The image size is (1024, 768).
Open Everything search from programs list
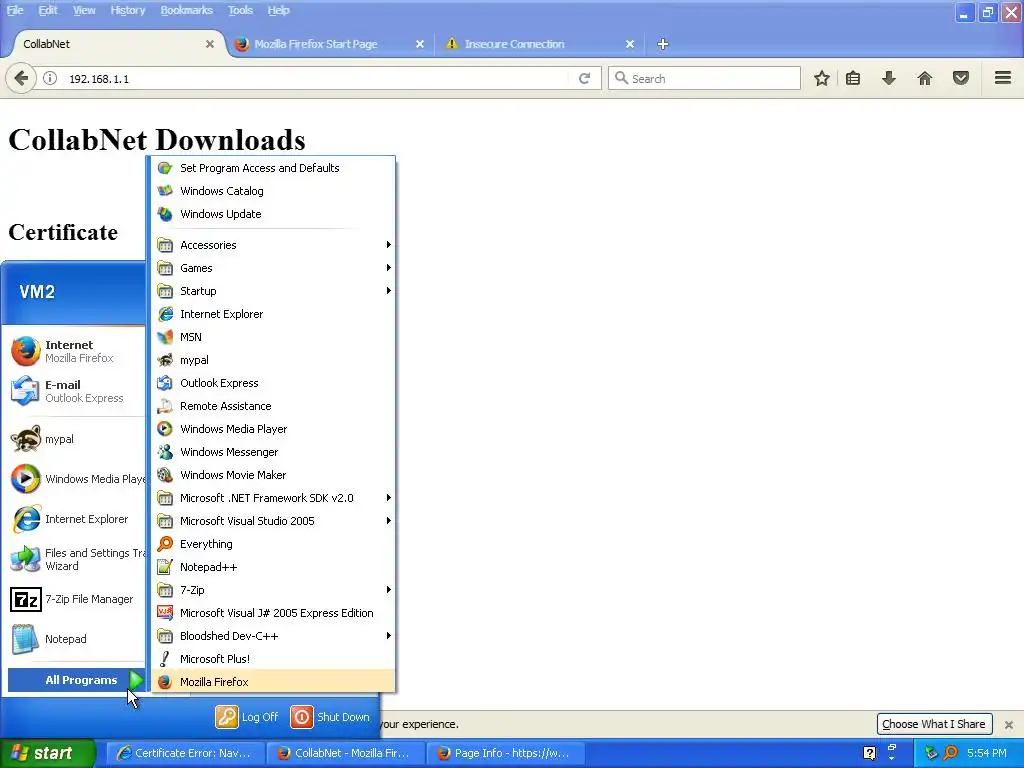click(x=273, y=544)
